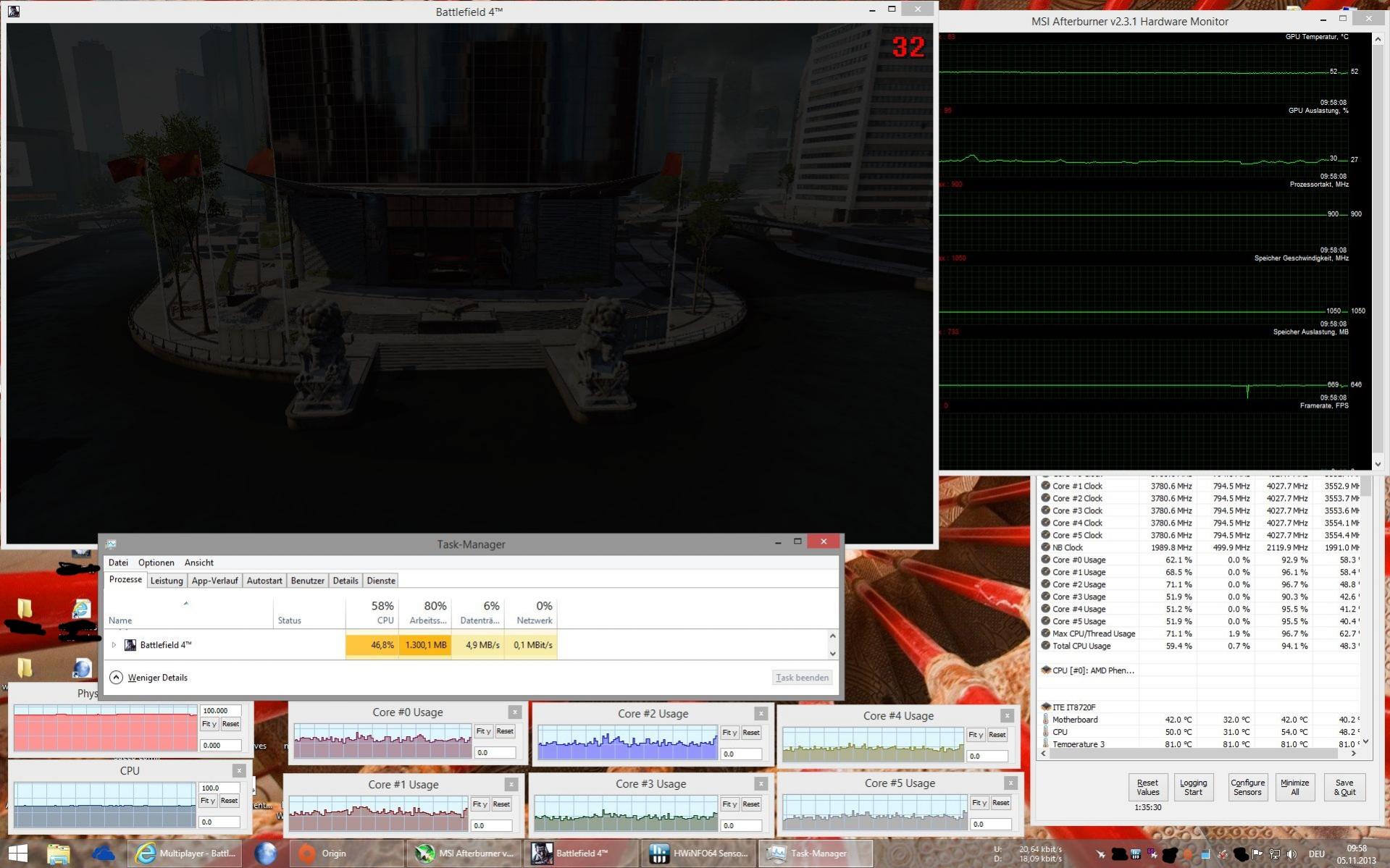Open the Ansicht menu in Task-Manager
Viewport: 1390px width, 868px height.
pyautogui.click(x=199, y=562)
